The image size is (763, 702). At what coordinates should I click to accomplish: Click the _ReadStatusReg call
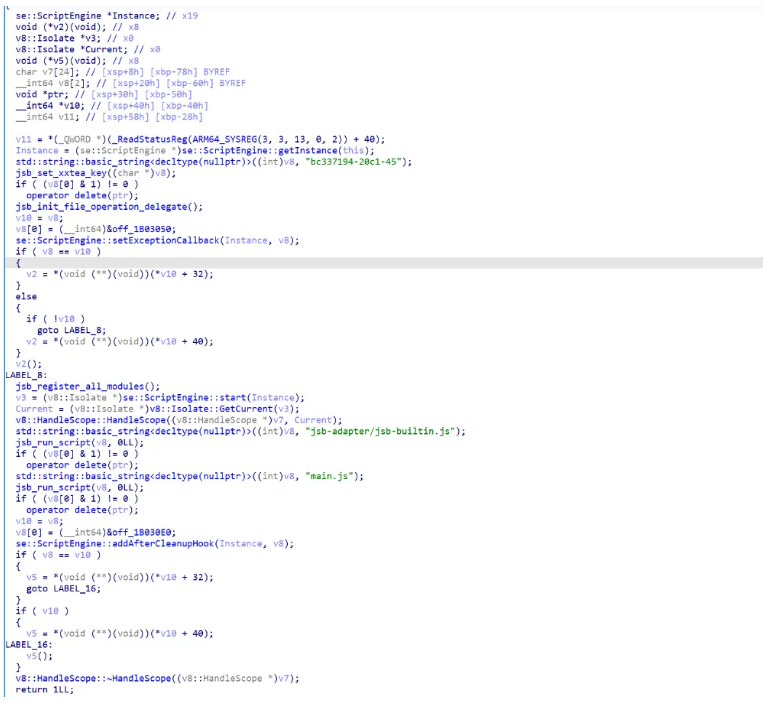click(x=232, y=140)
